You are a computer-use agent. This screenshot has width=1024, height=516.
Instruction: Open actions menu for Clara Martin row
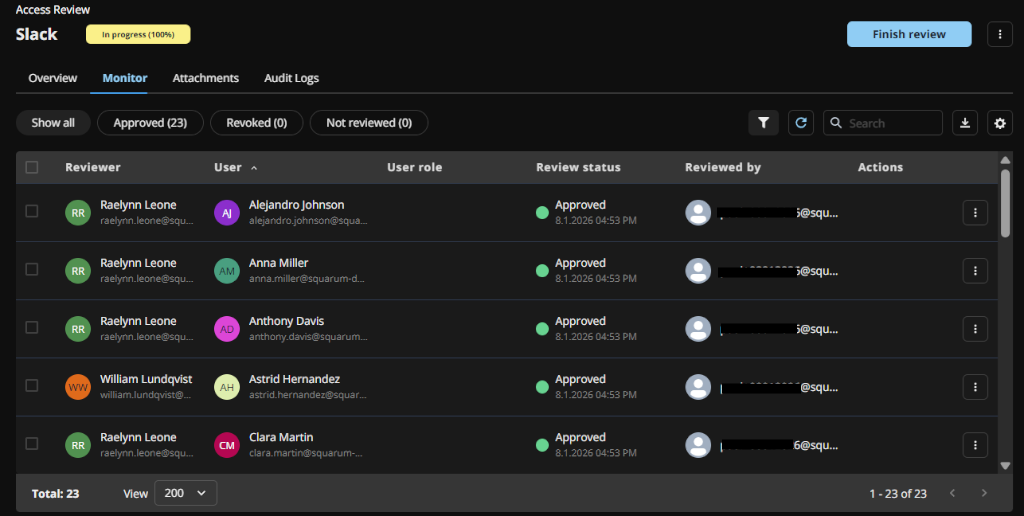click(975, 445)
